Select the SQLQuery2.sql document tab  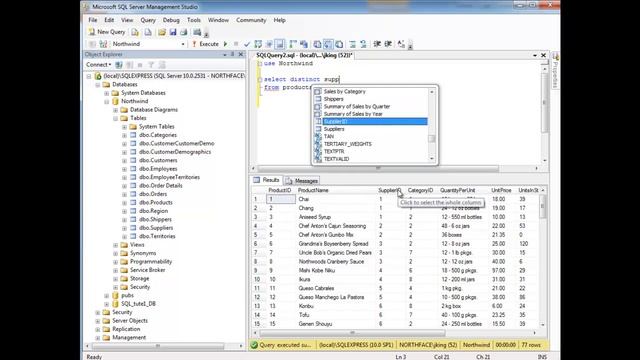pos(304,55)
